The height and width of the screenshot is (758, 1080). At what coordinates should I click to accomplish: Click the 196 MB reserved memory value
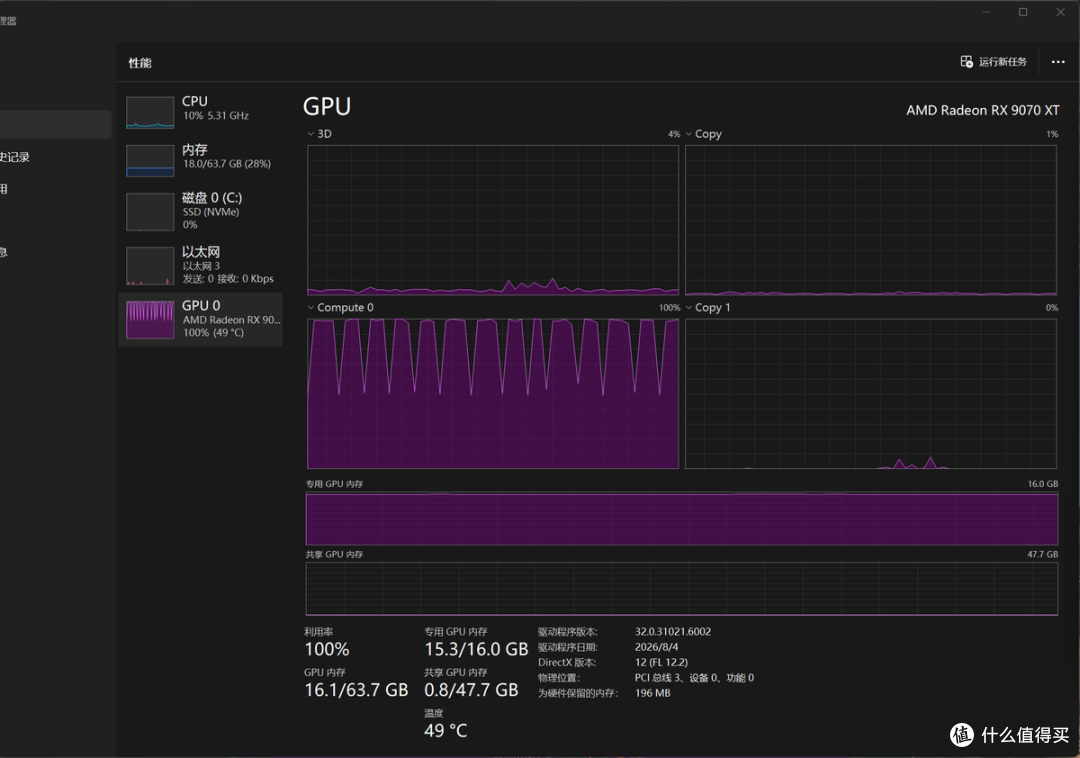click(x=652, y=693)
